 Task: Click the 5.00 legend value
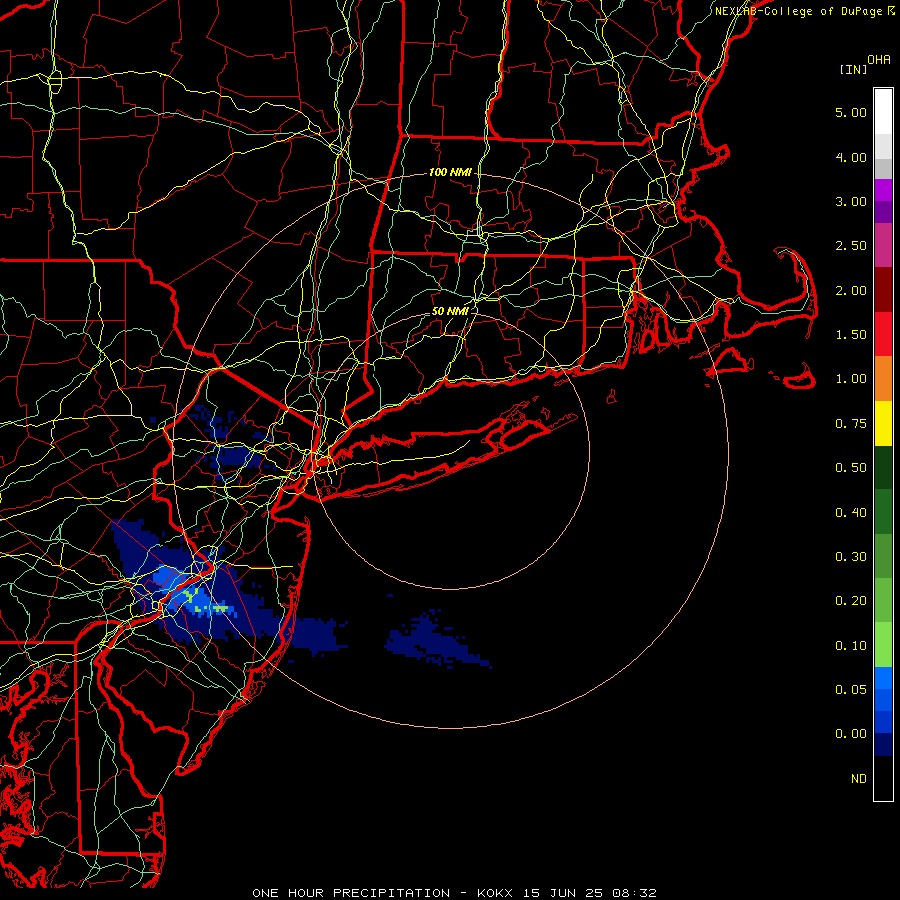pyautogui.click(x=851, y=112)
